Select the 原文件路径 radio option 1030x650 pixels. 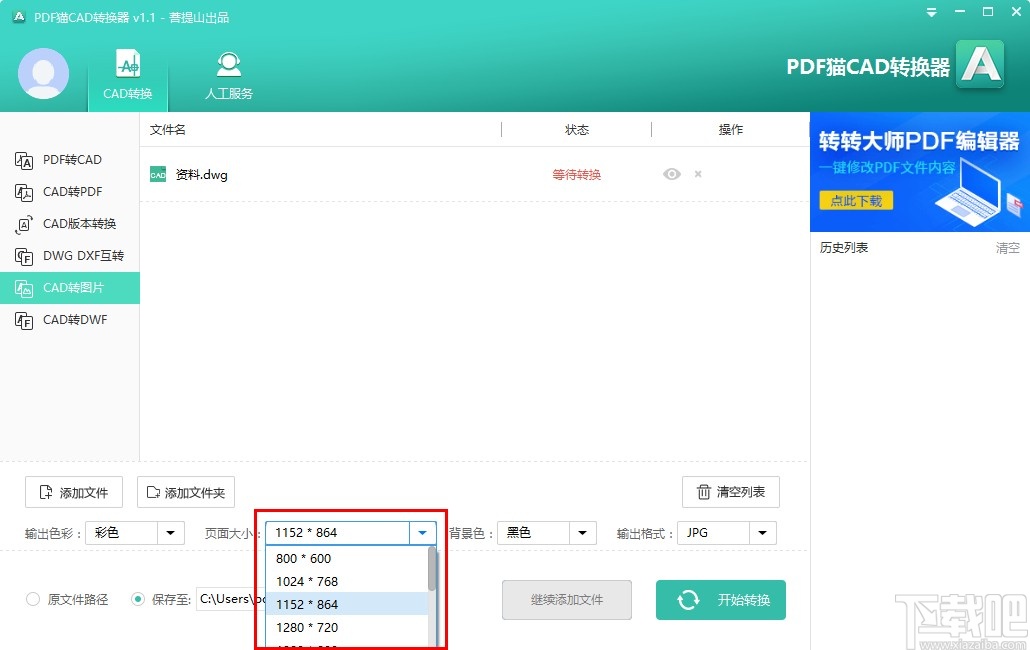click(x=31, y=598)
